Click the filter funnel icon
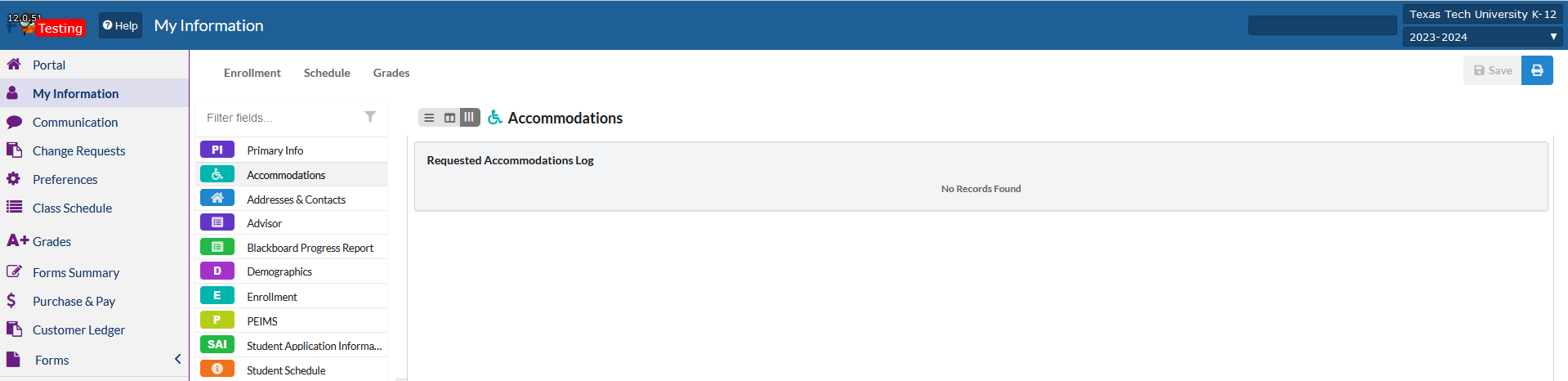Image resolution: width=1568 pixels, height=381 pixels. coord(370,117)
